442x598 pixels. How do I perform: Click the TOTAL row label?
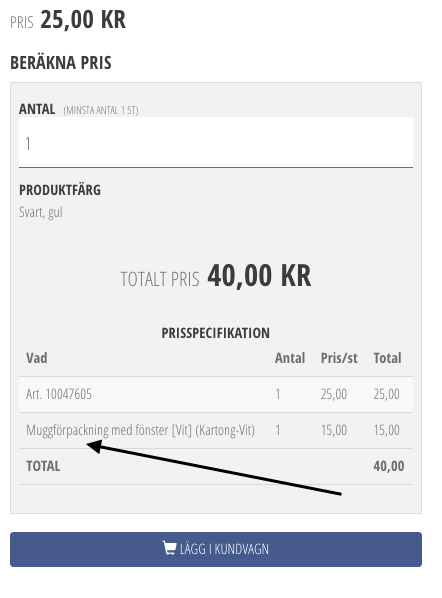tap(43, 466)
